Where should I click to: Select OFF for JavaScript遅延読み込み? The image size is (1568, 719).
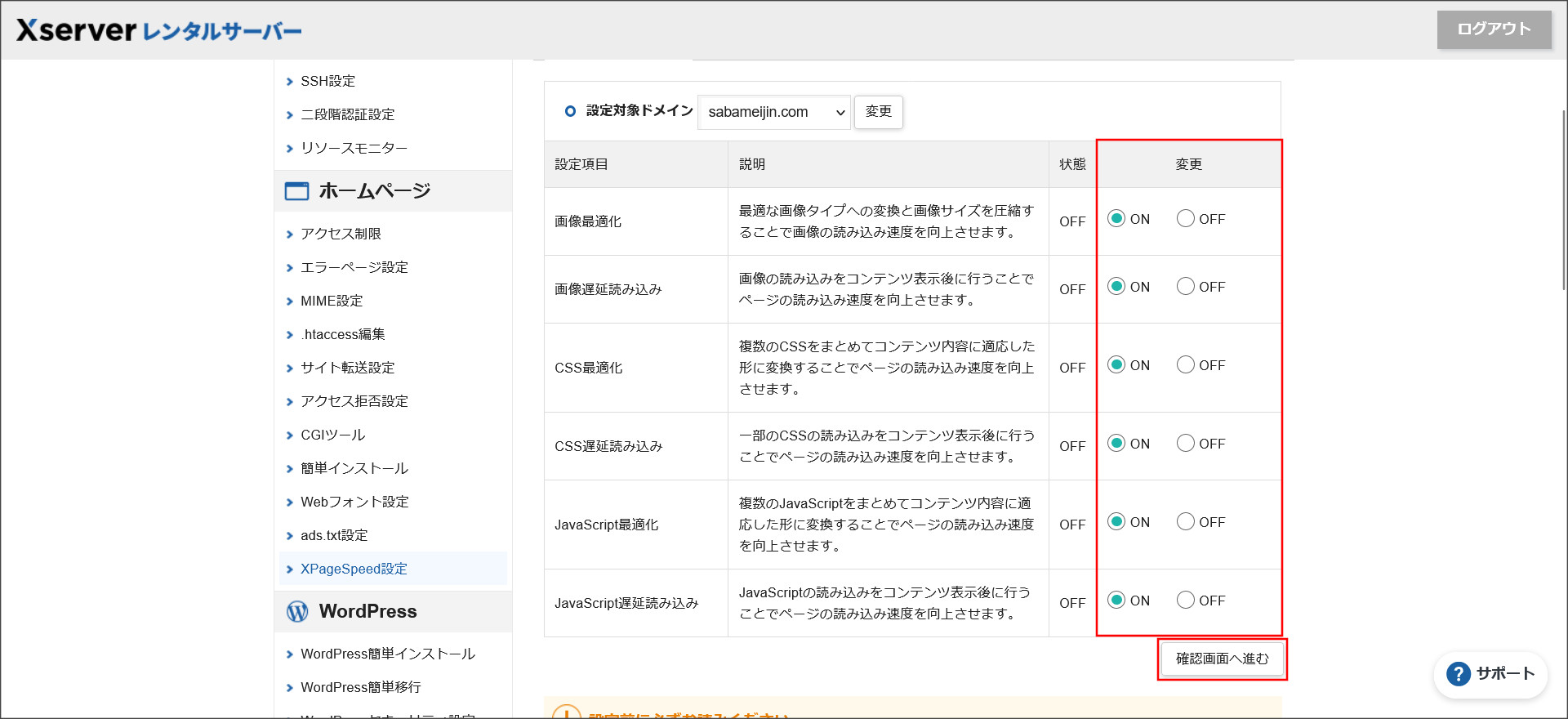coord(1186,600)
